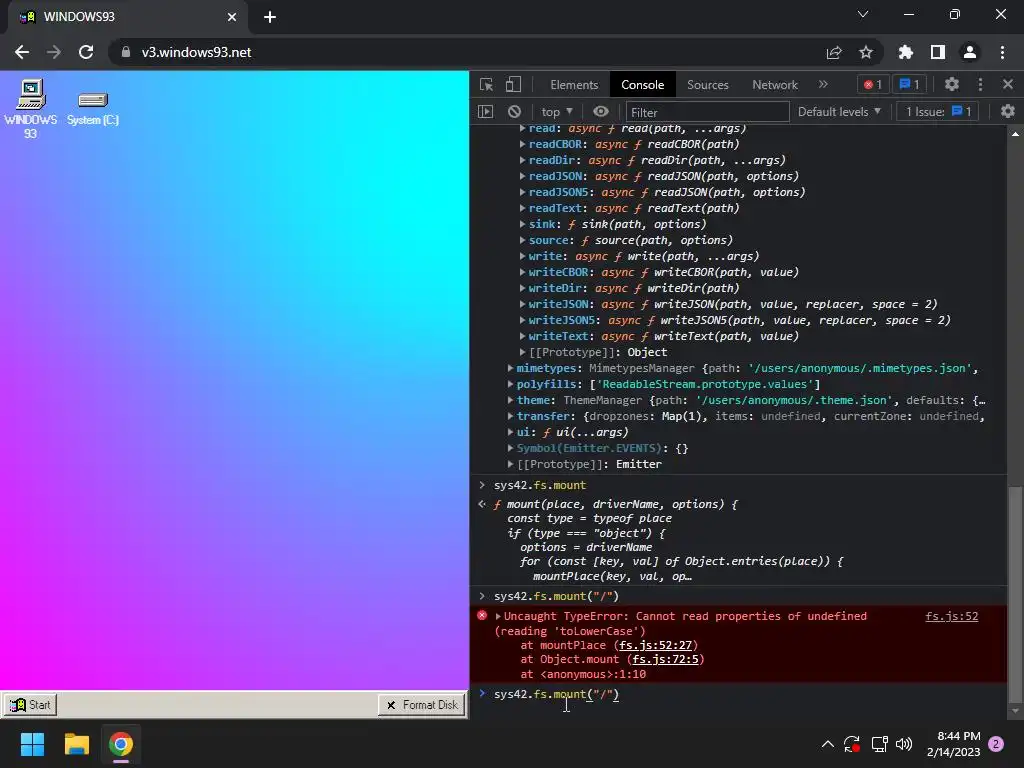Expand the polyfills array entry
1024x768 pixels.
(511, 384)
